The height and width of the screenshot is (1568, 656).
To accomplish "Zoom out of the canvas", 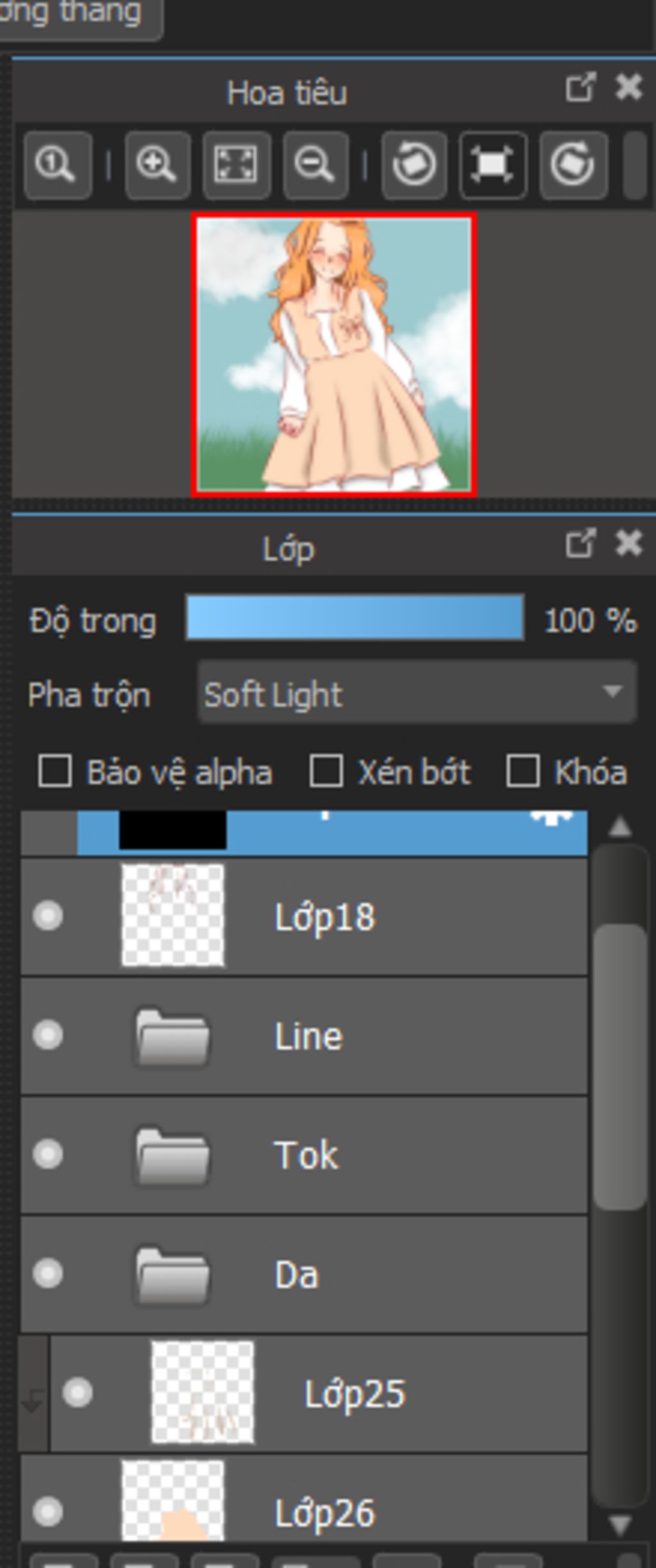I will point(315,165).
